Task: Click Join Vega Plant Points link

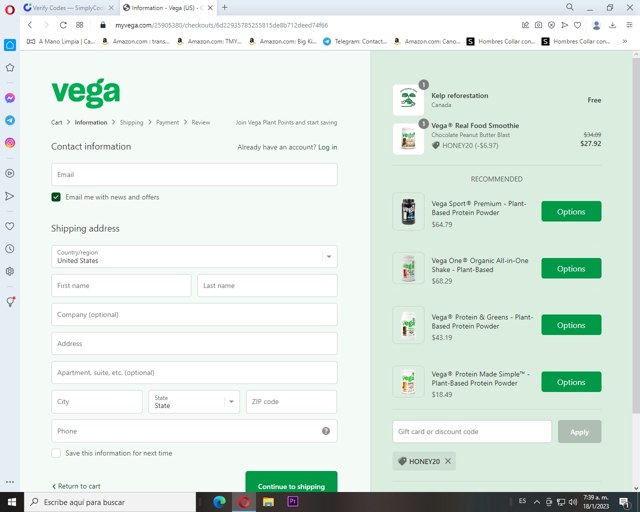Action: click(x=286, y=122)
